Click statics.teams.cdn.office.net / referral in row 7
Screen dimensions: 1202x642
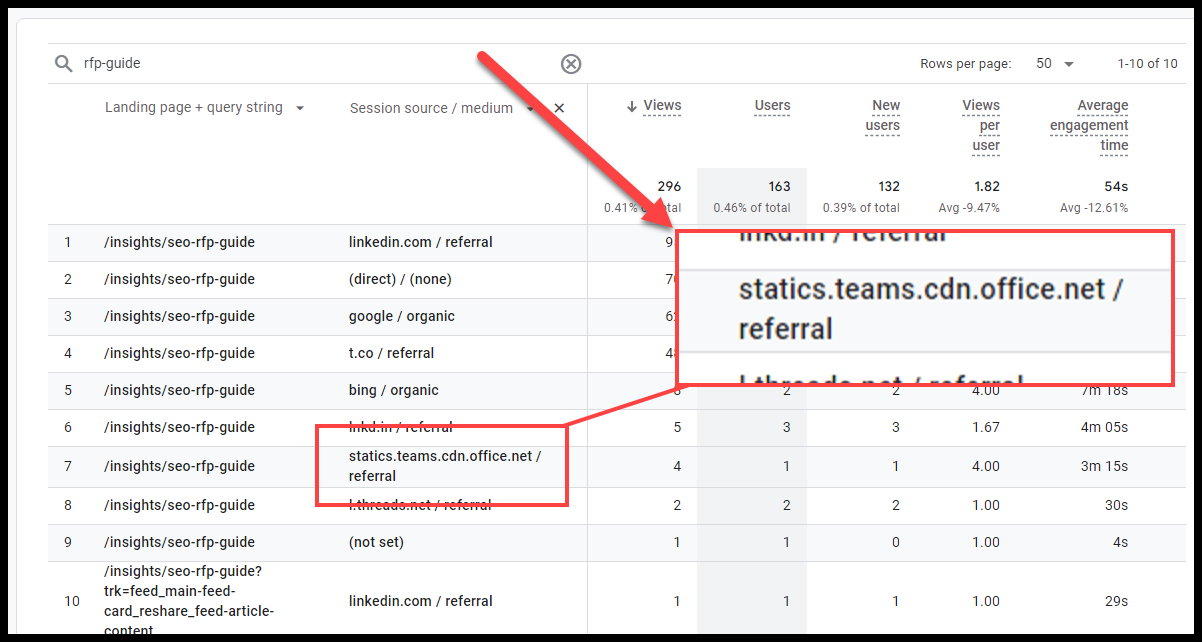(444, 466)
